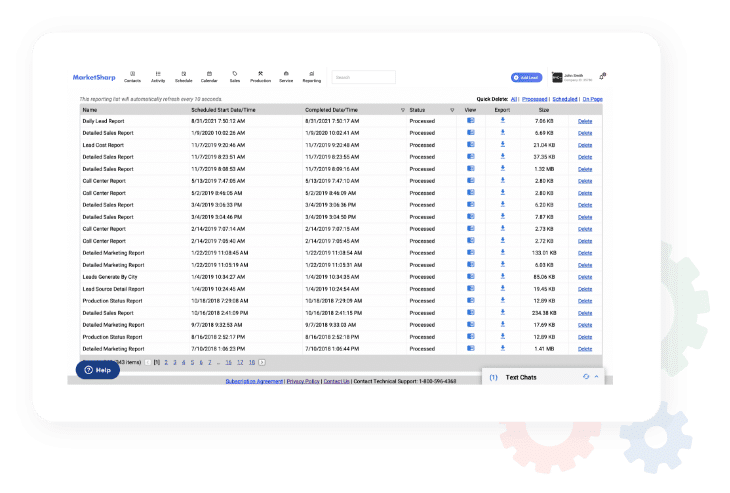This screenshot has height=493, width=730.
Task: View the Daily Lead Report
Action: click(x=471, y=120)
